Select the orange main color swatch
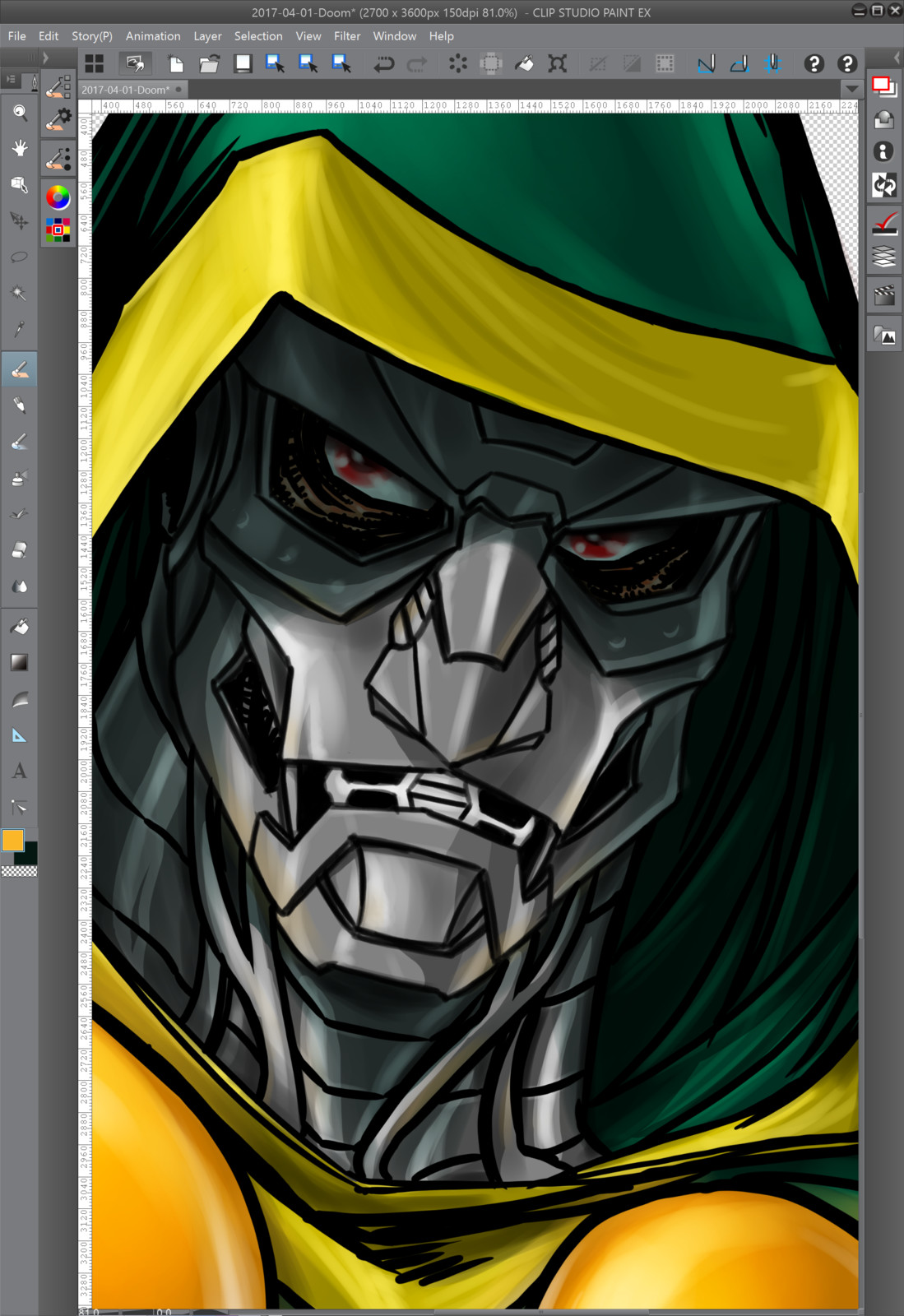 tap(12, 840)
